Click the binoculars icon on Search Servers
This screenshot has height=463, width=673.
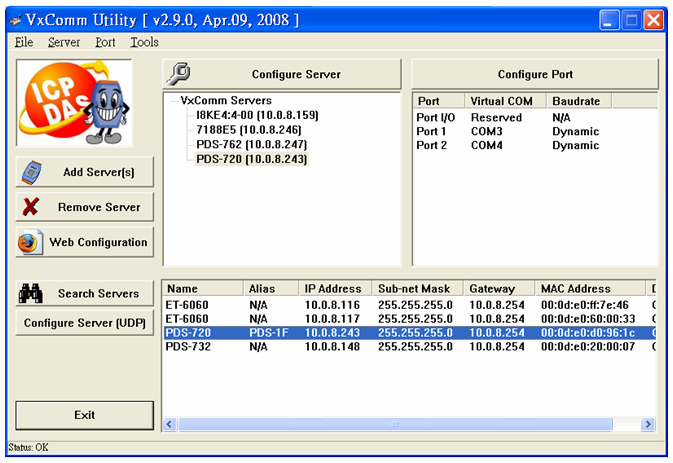(30, 294)
